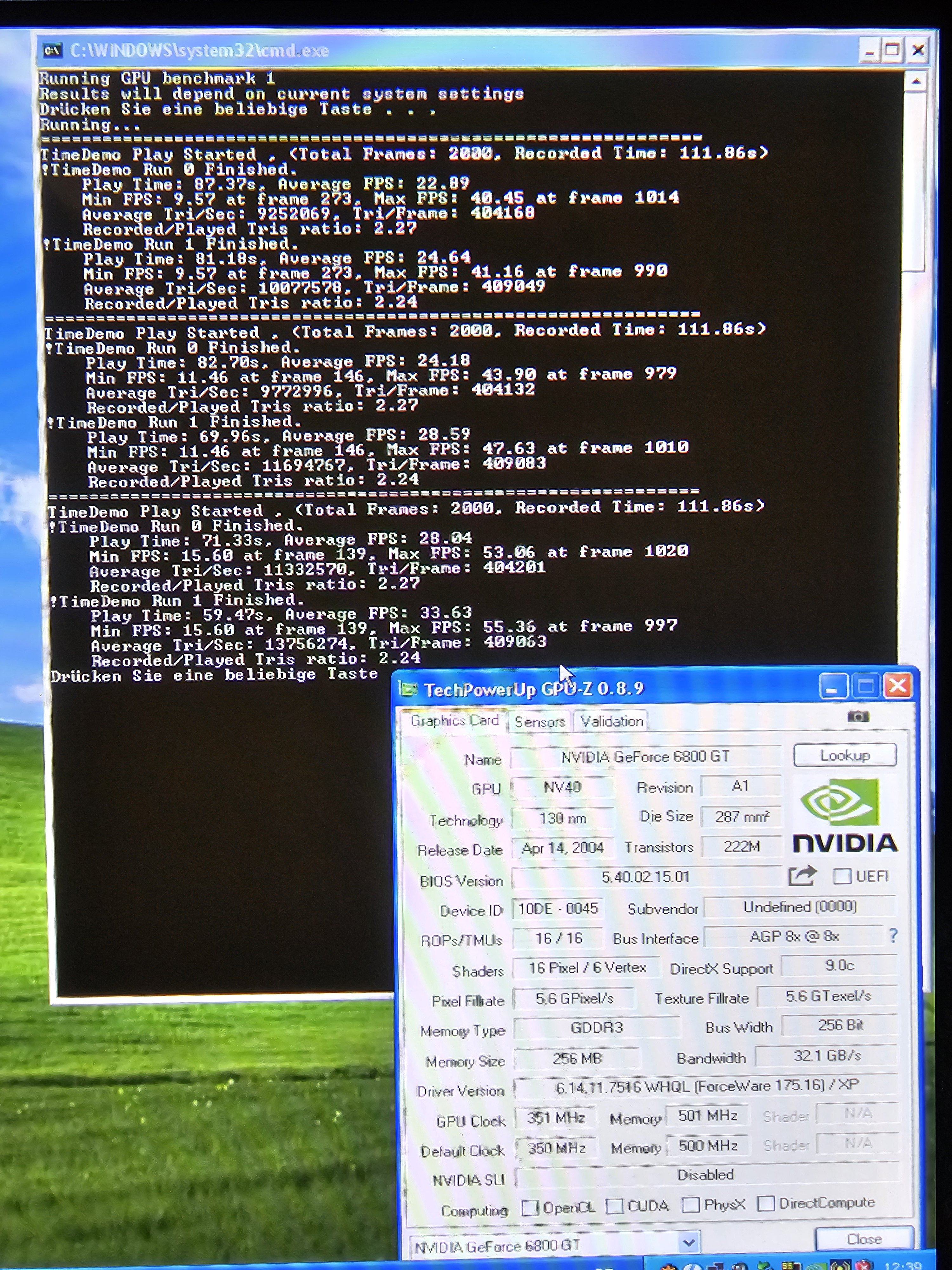Tick the PhysX checkbox
The width and height of the screenshot is (952, 1270).
point(690,1205)
